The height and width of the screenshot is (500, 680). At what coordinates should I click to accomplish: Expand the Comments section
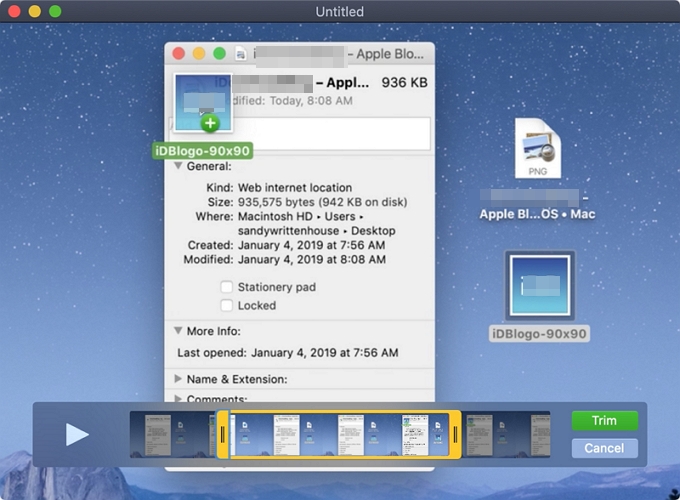pos(179,399)
